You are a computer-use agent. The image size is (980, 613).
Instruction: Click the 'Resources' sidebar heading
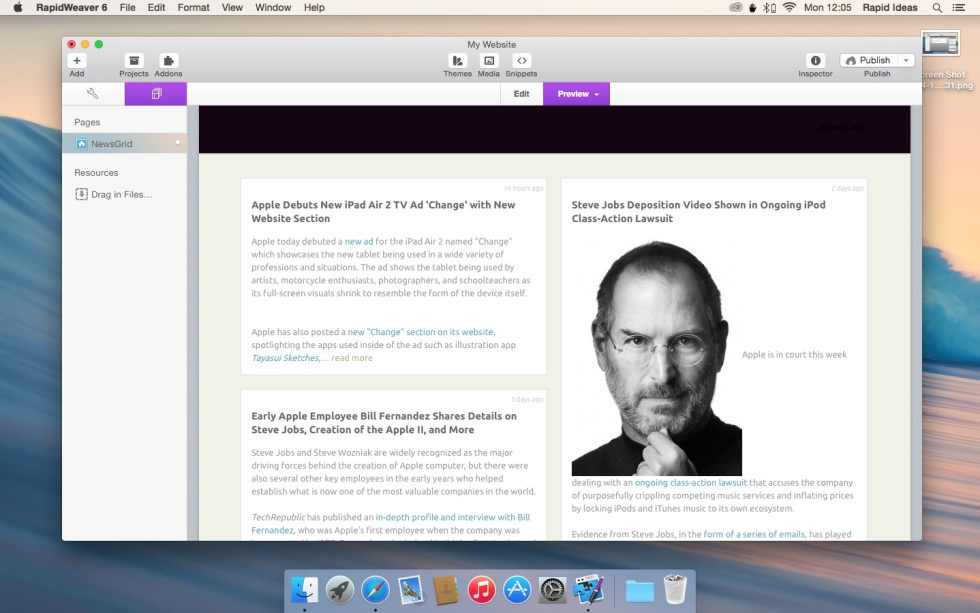pyautogui.click(x=96, y=172)
